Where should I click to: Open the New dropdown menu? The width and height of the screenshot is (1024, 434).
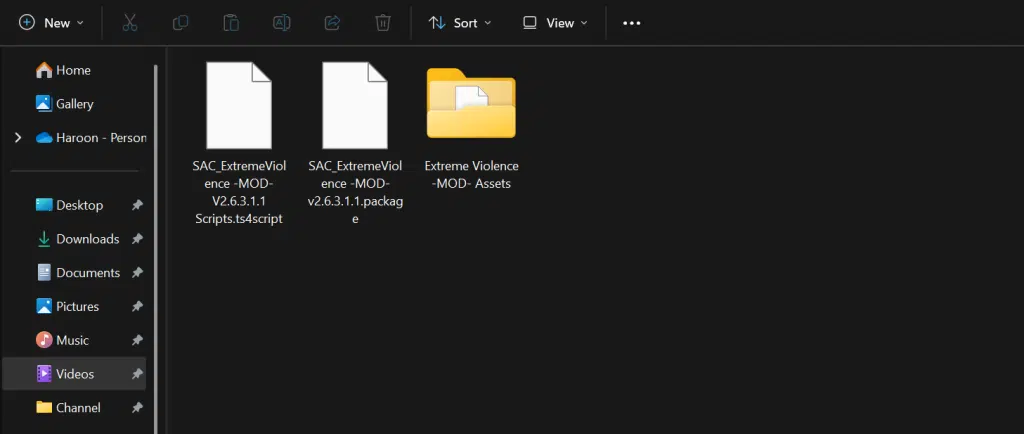(51, 22)
